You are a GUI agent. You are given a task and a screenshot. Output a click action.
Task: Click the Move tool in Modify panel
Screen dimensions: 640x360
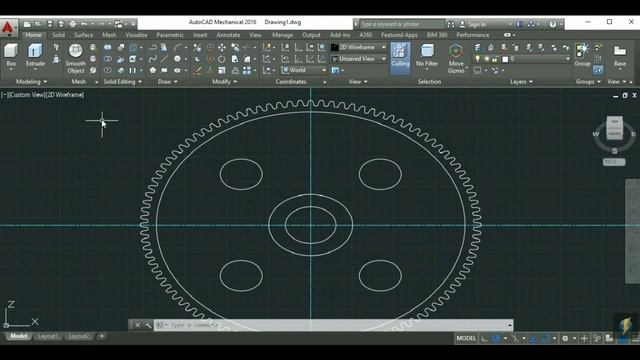pos(222,48)
